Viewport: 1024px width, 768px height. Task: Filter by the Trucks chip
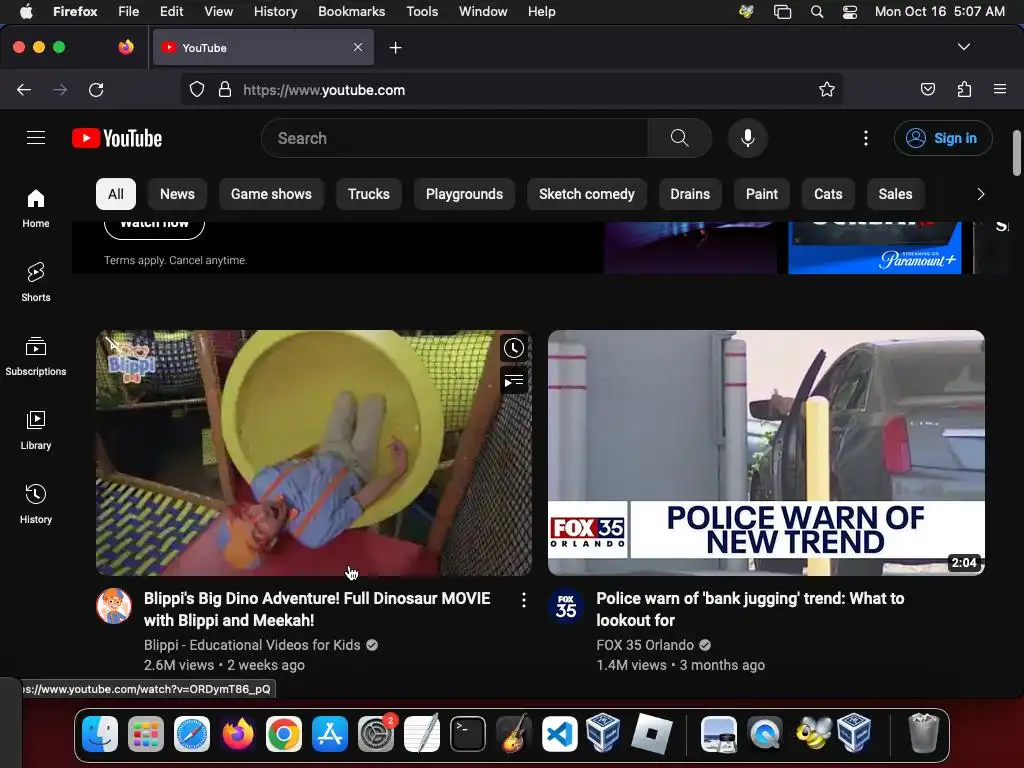pyautogui.click(x=368, y=194)
